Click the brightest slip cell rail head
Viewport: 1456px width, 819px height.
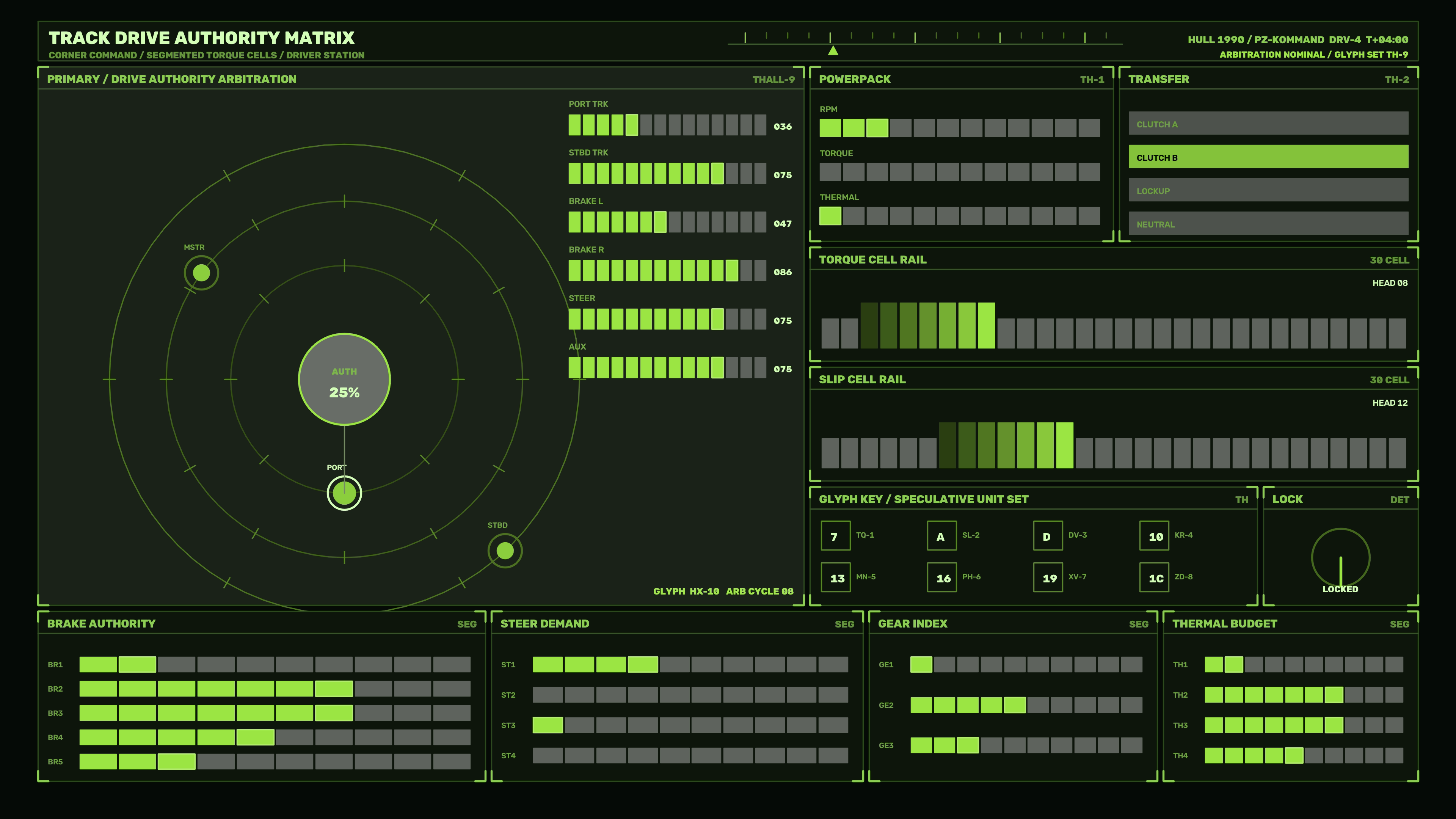[1065, 446]
